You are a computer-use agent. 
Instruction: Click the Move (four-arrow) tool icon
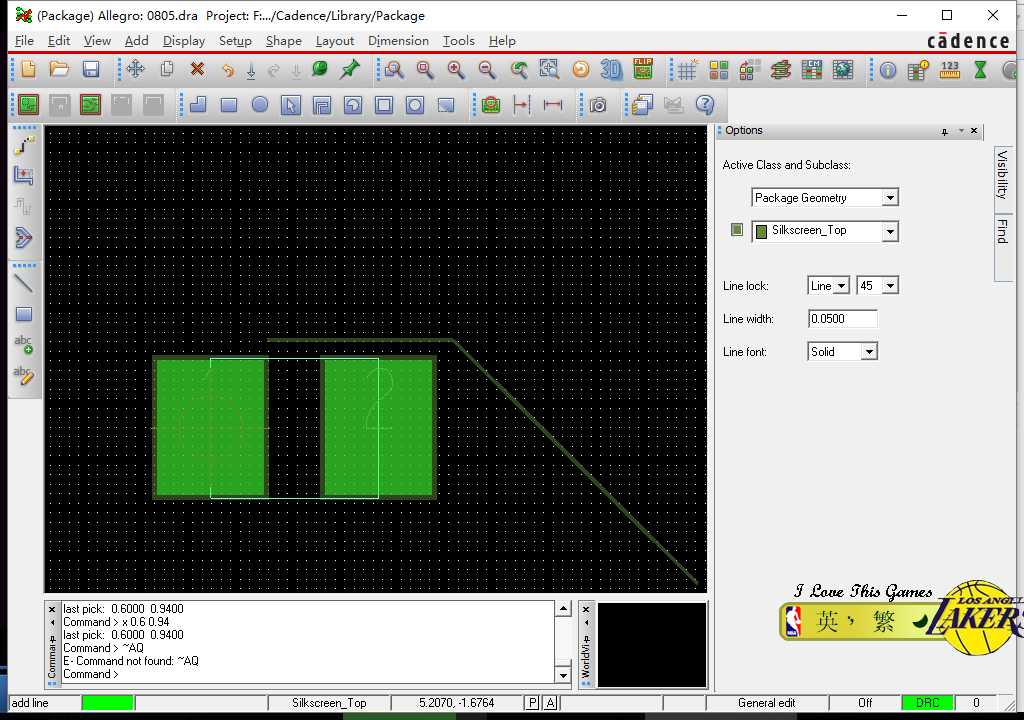135,70
